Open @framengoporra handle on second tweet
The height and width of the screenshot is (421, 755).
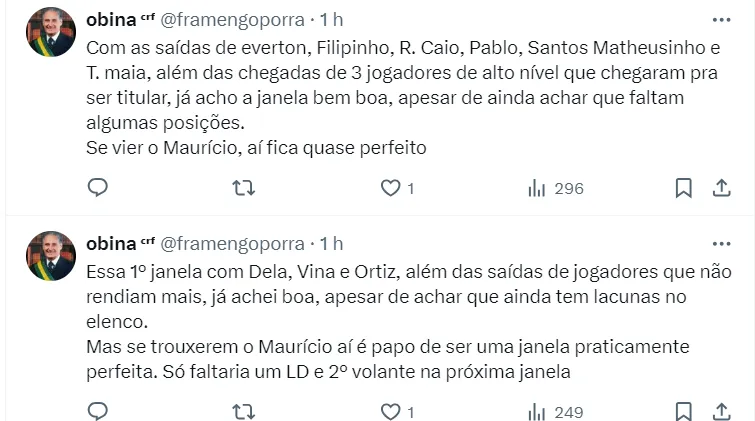pos(232,243)
